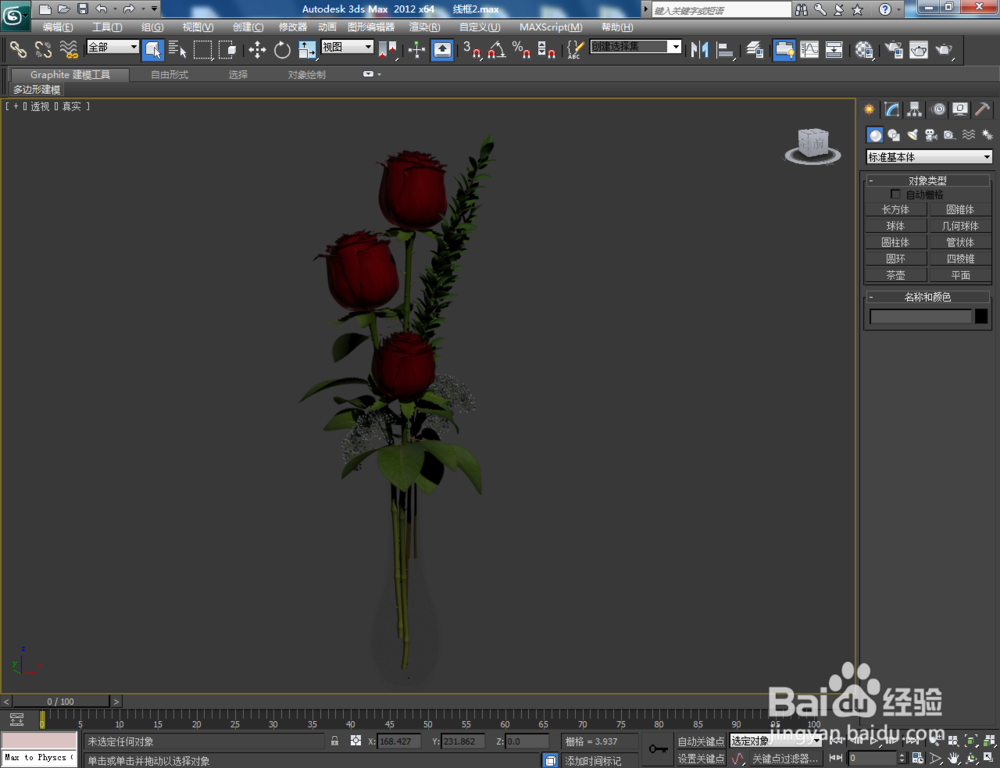Switch to 对象绘制 ribbon tab
Screen dimensions: 1000x768
click(x=306, y=75)
